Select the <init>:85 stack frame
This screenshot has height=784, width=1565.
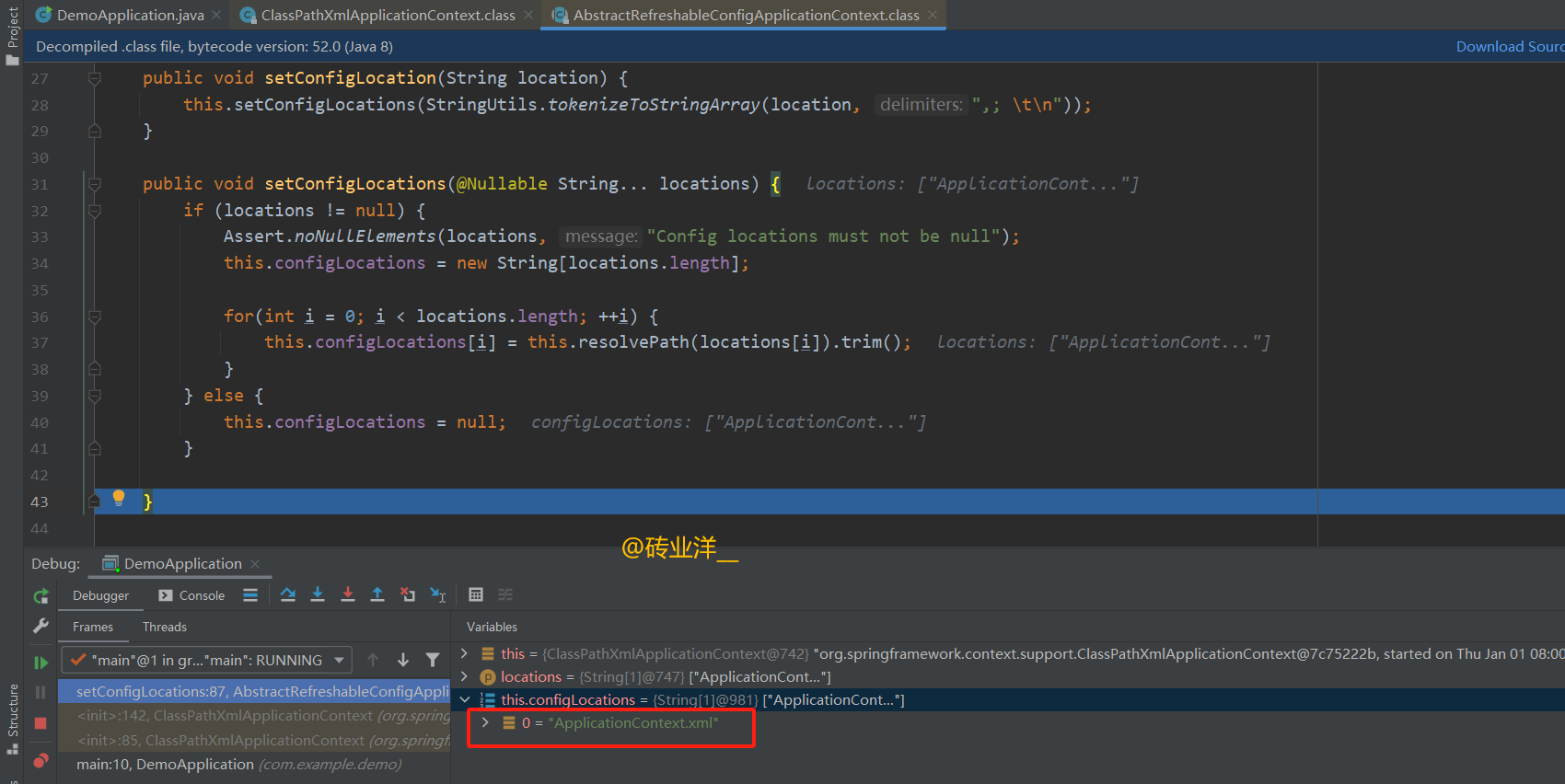[x=255, y=740]
